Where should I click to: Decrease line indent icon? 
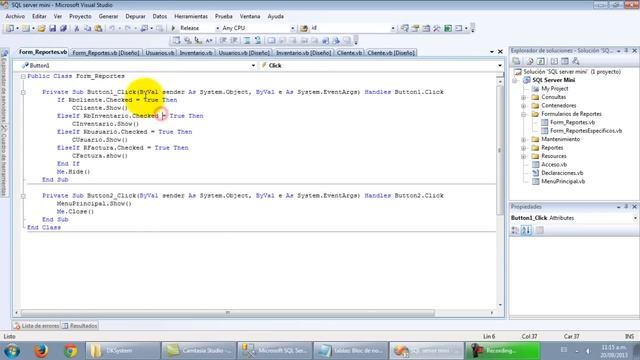(x=223, y=40)
